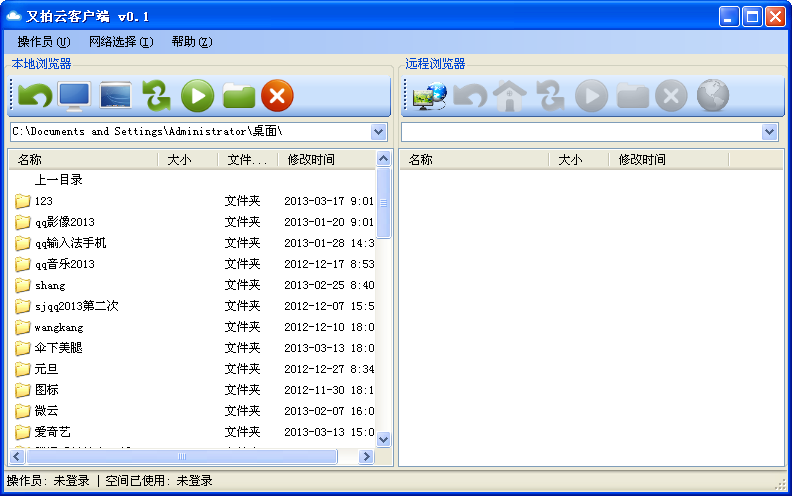Click folder icon next to shang
Image resolution: width=792 pixels, height=496 pixels.
22,285
